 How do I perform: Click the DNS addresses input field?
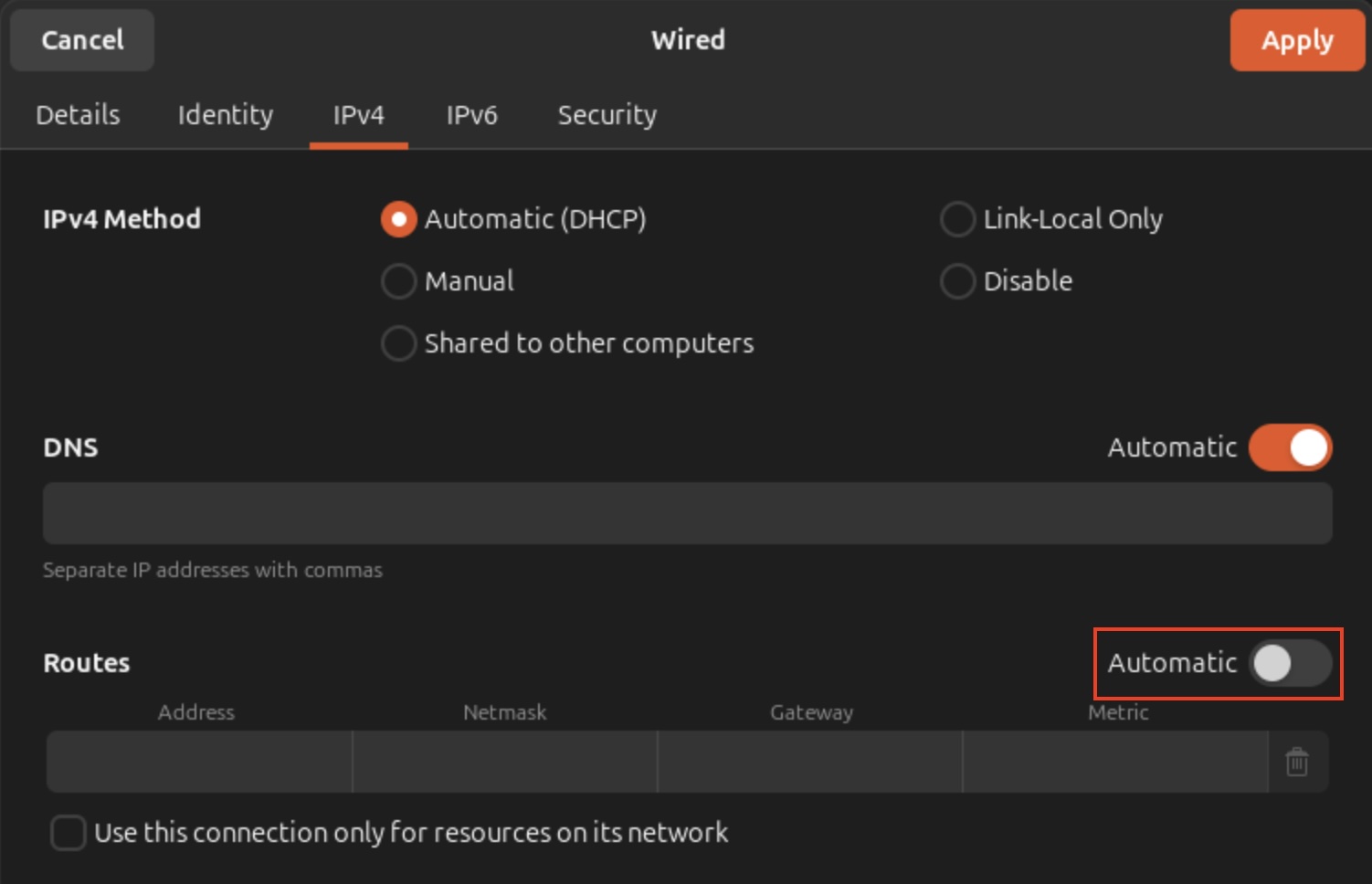687,513
